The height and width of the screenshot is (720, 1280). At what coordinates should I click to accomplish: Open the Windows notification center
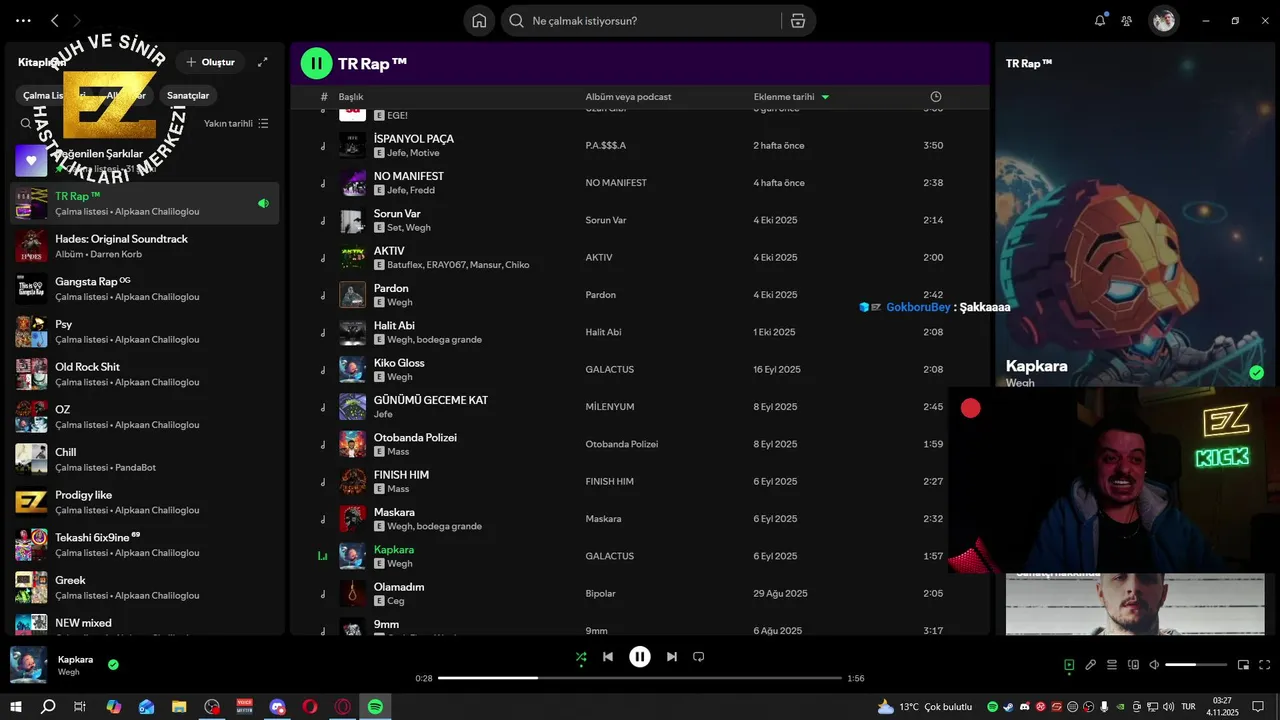(1258, 707)
